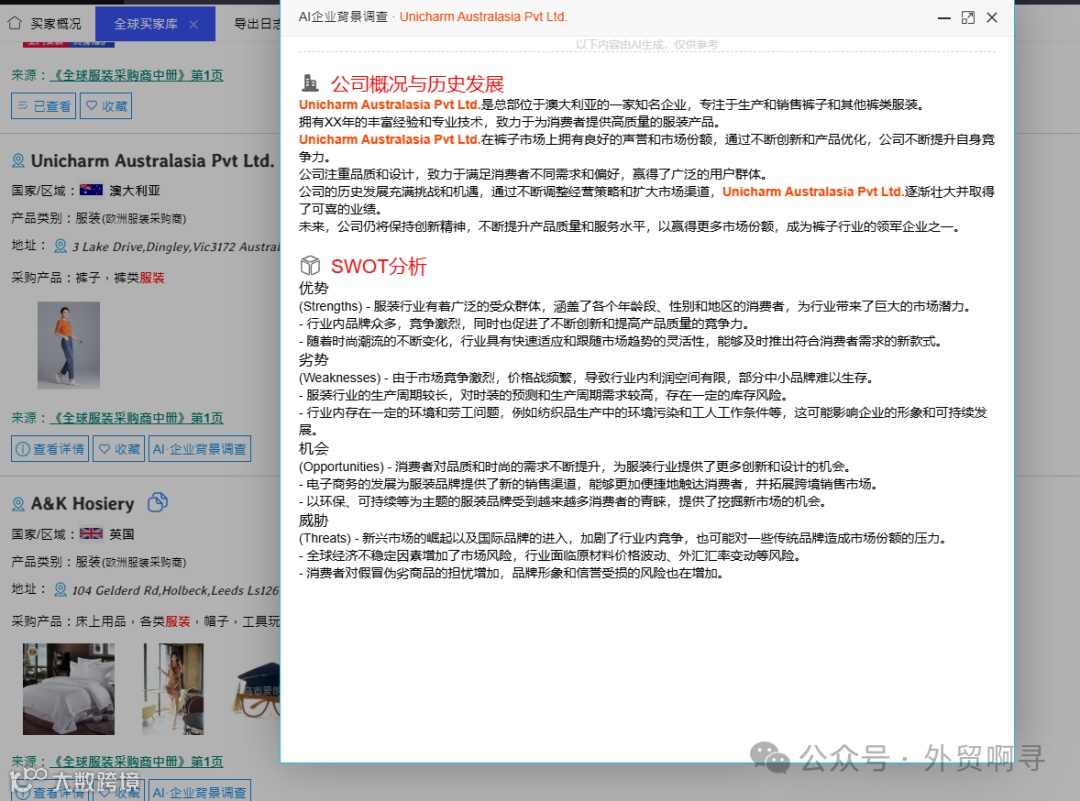Viewport: 1080px width, 801px height.
Task: Click SWOT分析 heading
Action: click(x=379, y=267)
